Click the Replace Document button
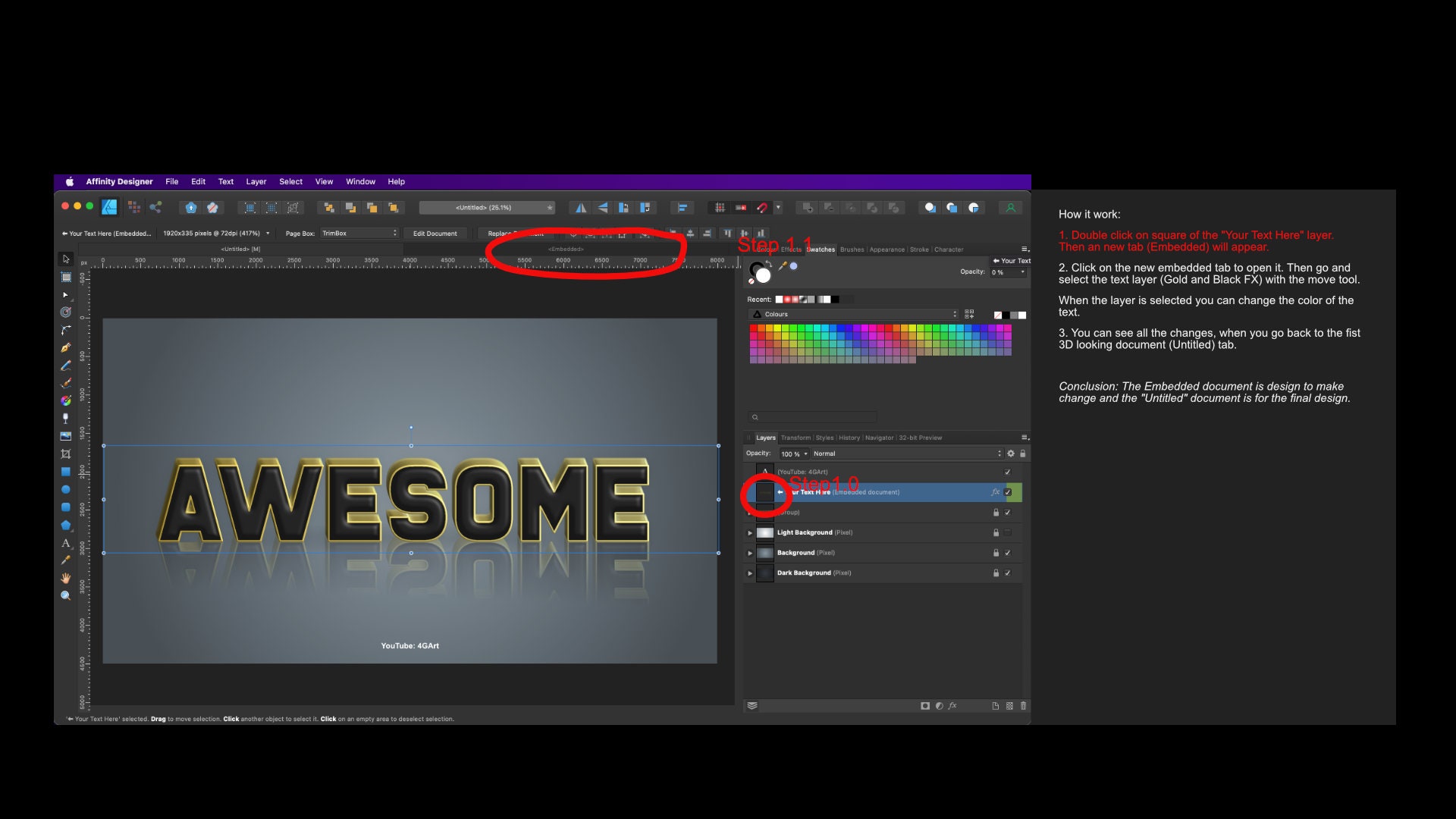Image resolution: width=1456 pixels, height=819 pixels. tap(516, 233)
